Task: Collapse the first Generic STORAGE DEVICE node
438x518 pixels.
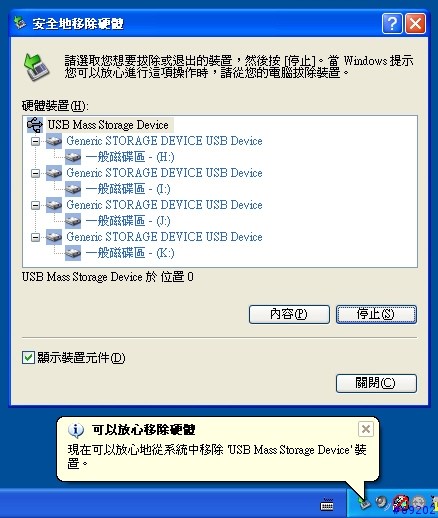Action: tap(35, 141)
